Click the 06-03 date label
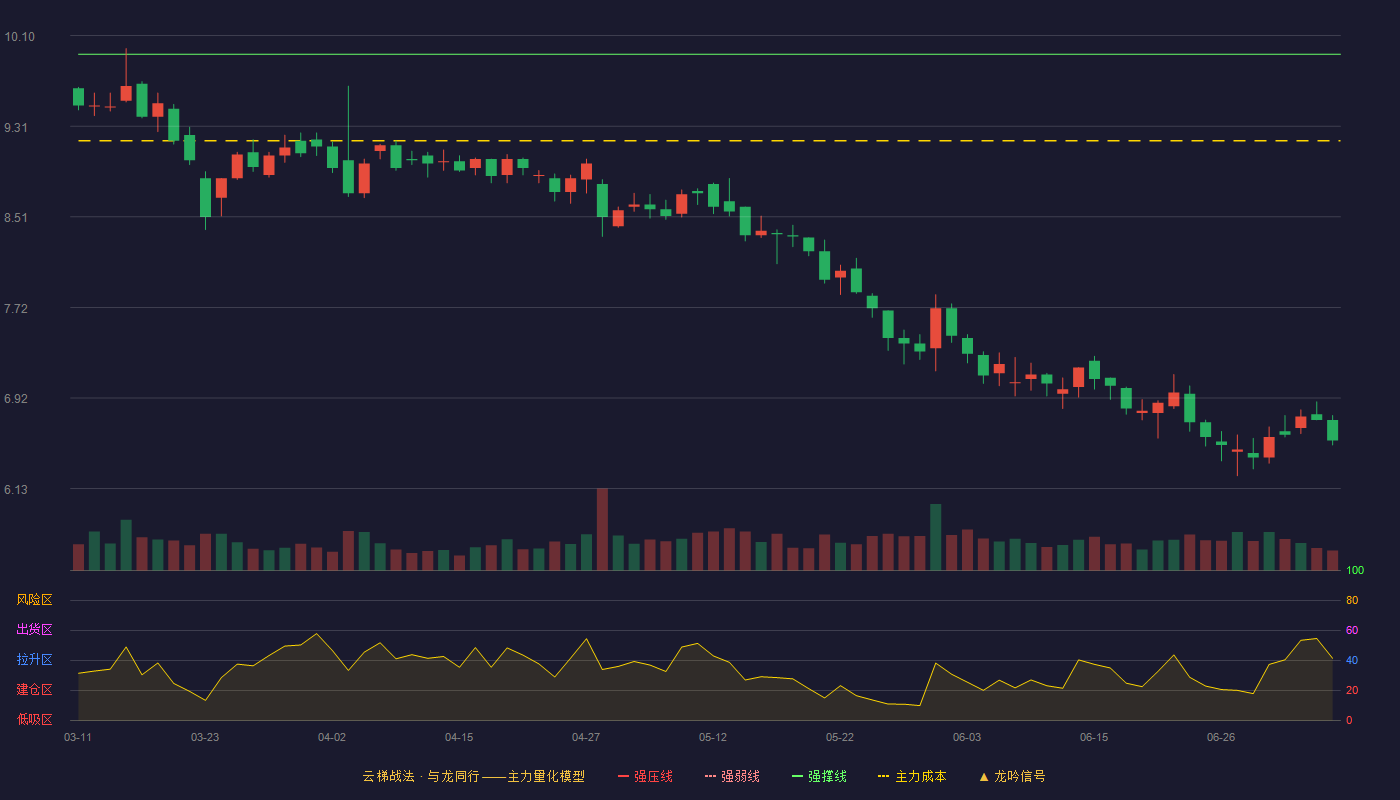The image size is (1400, 800). [x=967, y=737]
